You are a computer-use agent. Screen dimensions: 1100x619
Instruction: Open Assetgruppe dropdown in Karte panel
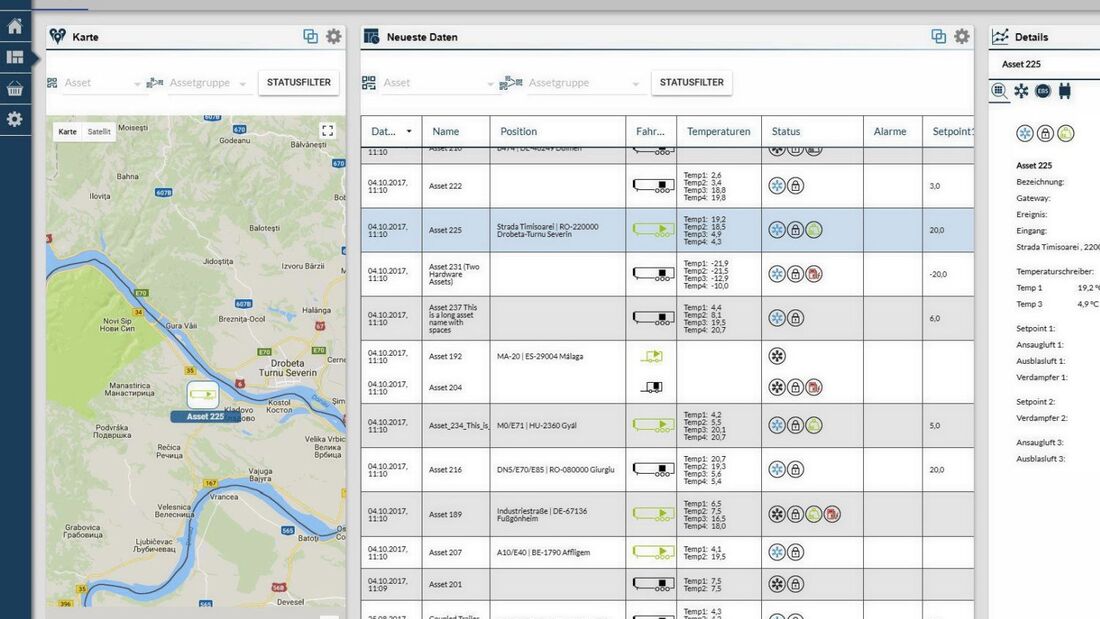tap(208, 83)
